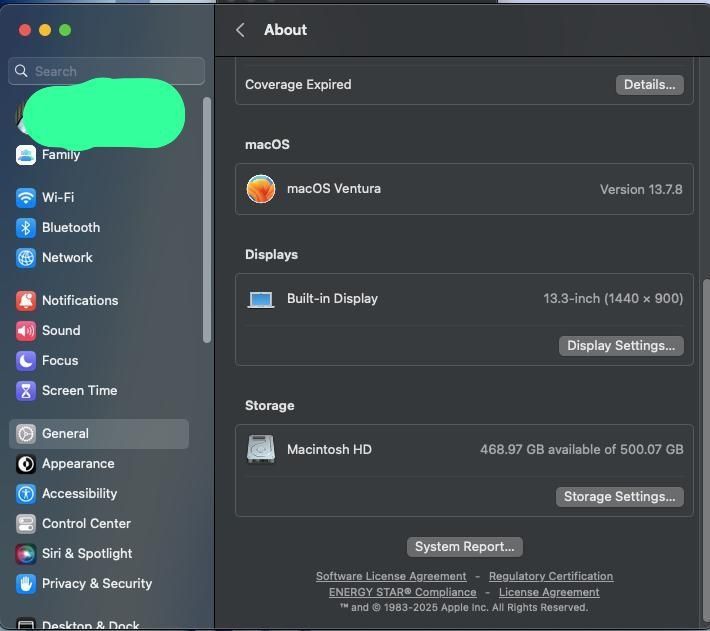Screen dimensions: 710x631
Task: Click the Screen Time hourglass icon
Action: [26, 391]
